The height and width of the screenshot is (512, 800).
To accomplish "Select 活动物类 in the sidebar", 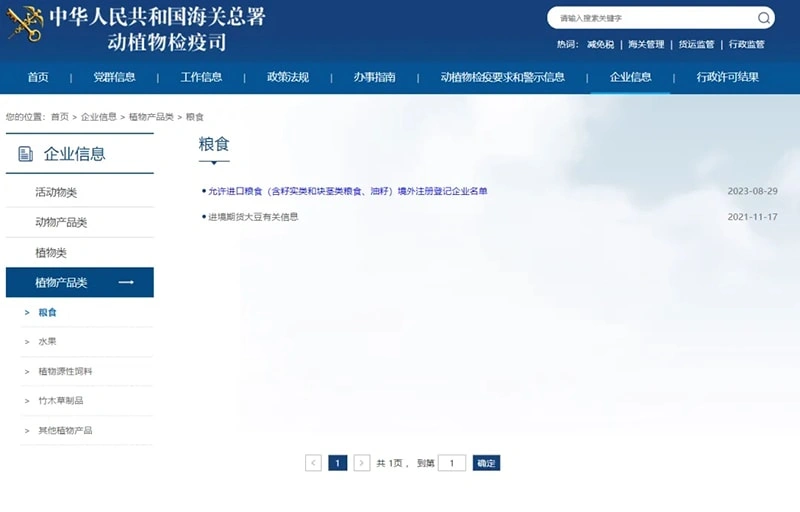I will [x=56, y=192].
